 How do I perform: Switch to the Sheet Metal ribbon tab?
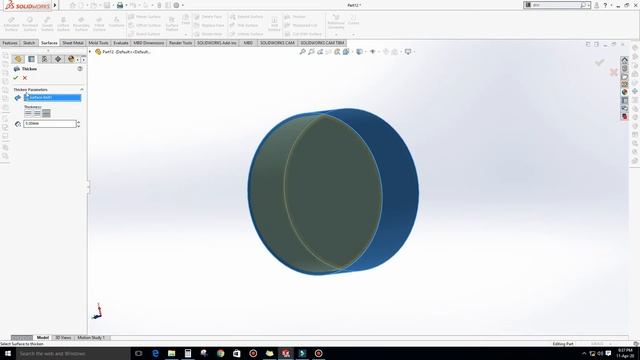(x=73, y=43)
